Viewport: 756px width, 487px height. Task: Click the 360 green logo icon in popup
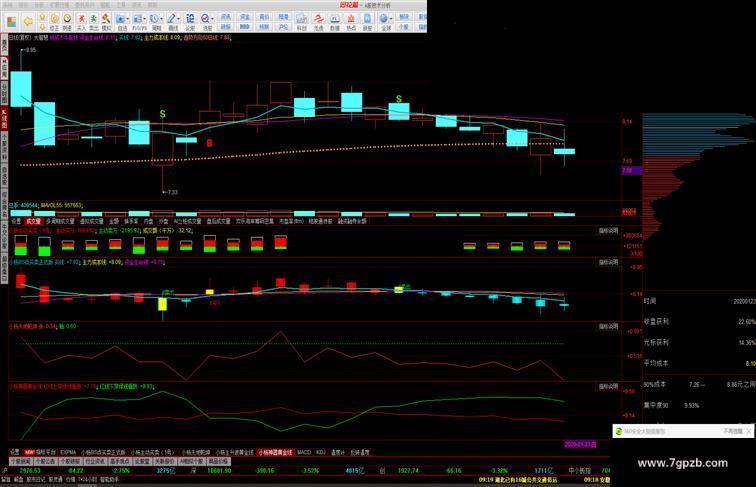[619, 431]
